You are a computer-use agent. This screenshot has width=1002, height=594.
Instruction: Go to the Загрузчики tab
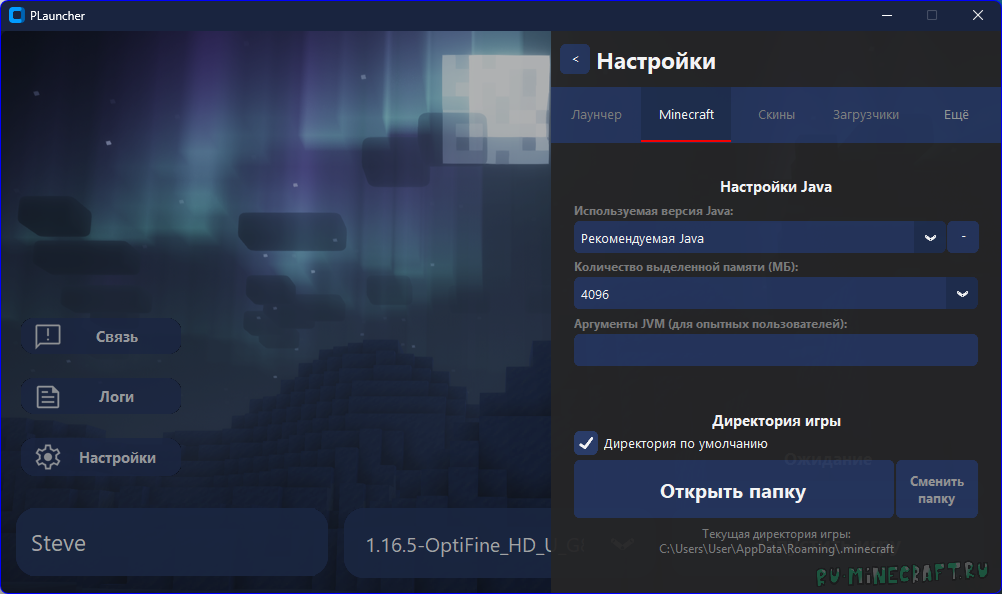[x=866, y=114]
